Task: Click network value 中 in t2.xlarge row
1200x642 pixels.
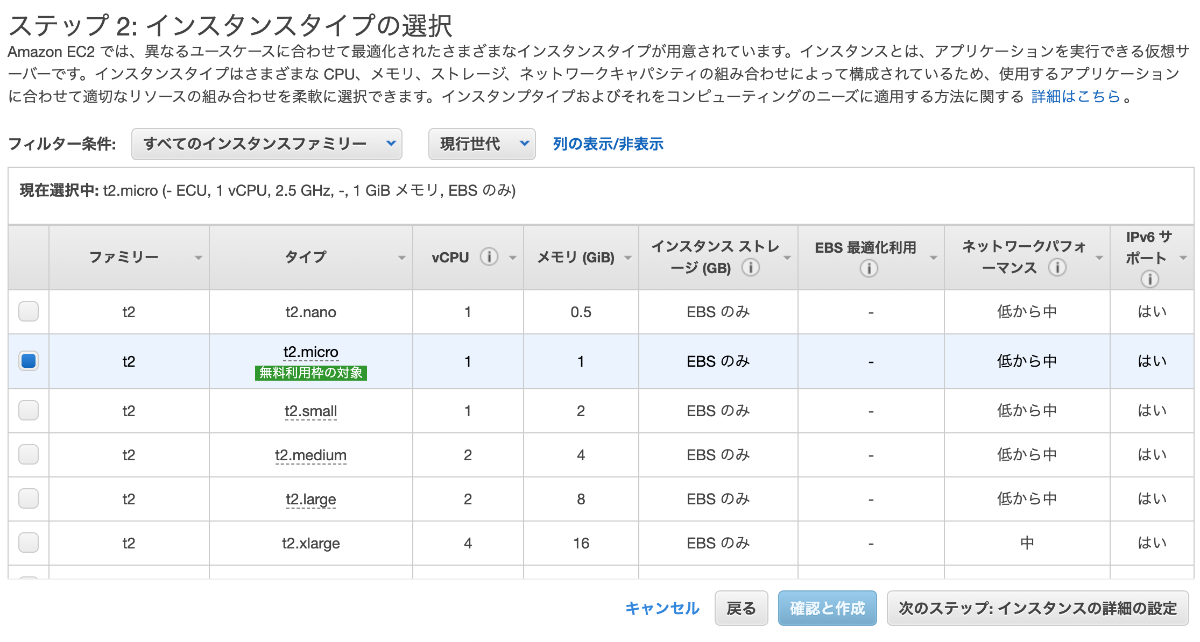Action: (1027, 543)
